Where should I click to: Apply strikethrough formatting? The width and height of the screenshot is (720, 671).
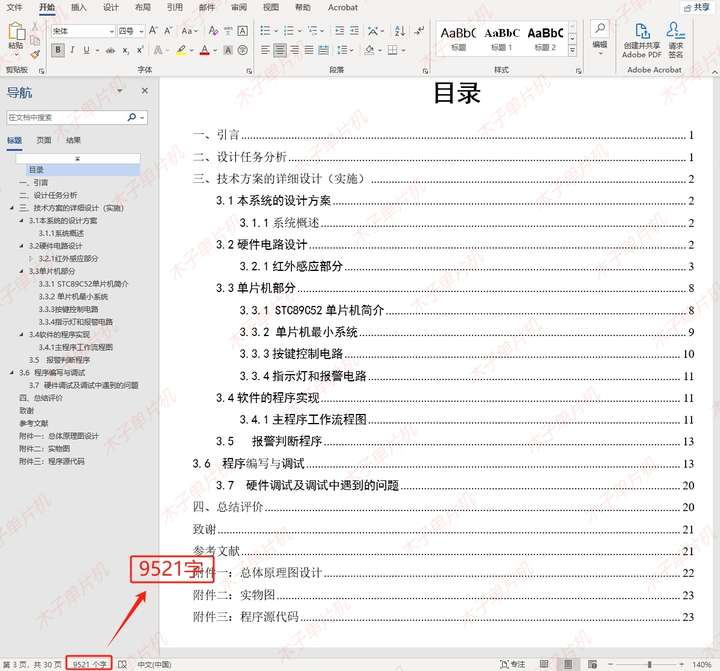pos(111,50)
